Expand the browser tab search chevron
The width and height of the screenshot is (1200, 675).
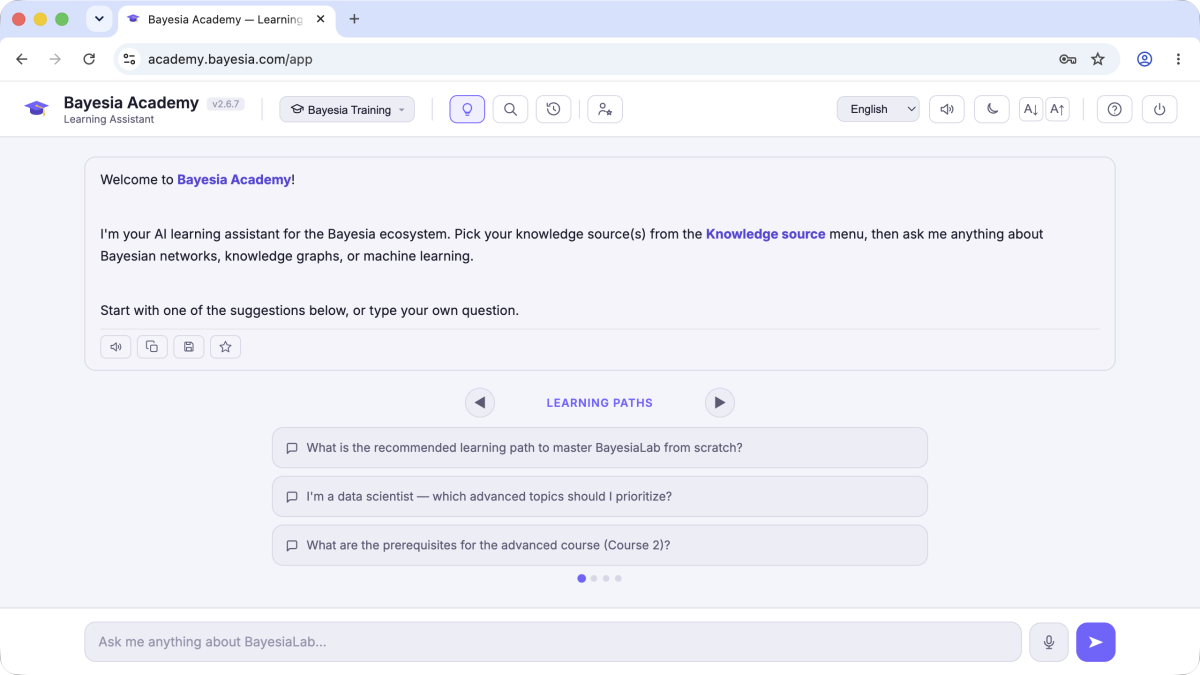pyautogui.click(x=99, y=19)
